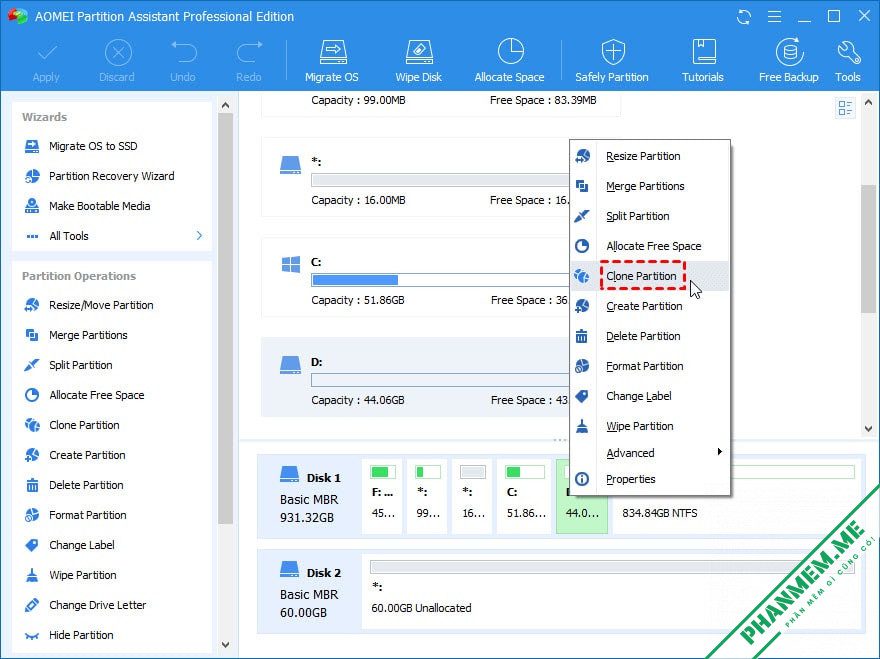The image size is (880, 659).
Task: Select the D: partition row
Action: click(x=415, y=377)
